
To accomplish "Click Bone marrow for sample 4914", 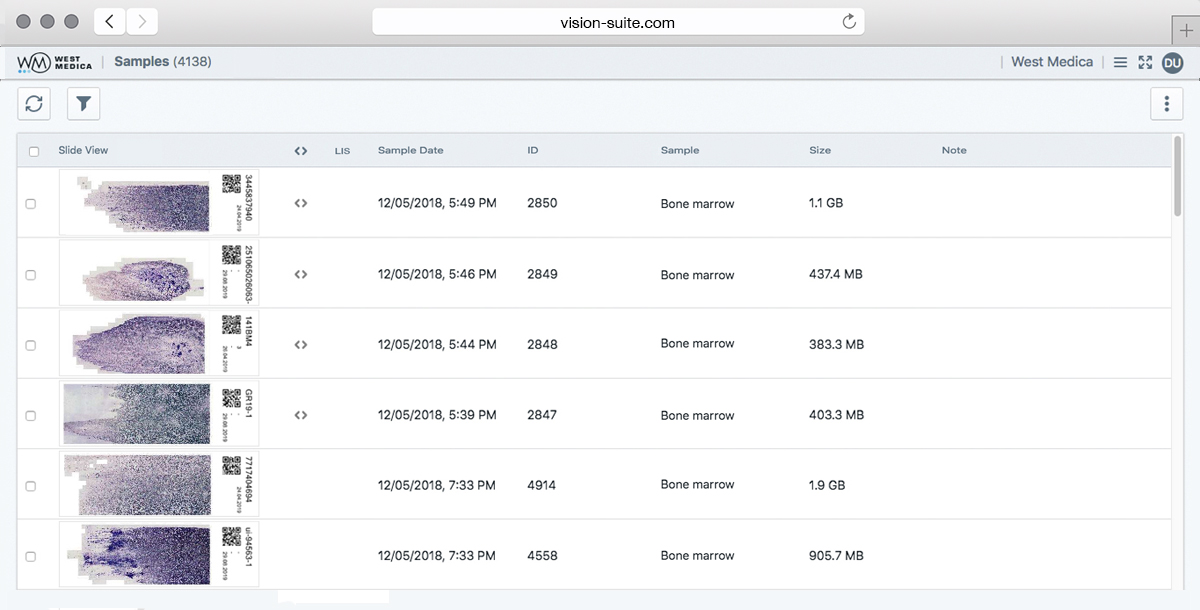I will (x=697, y=484).
